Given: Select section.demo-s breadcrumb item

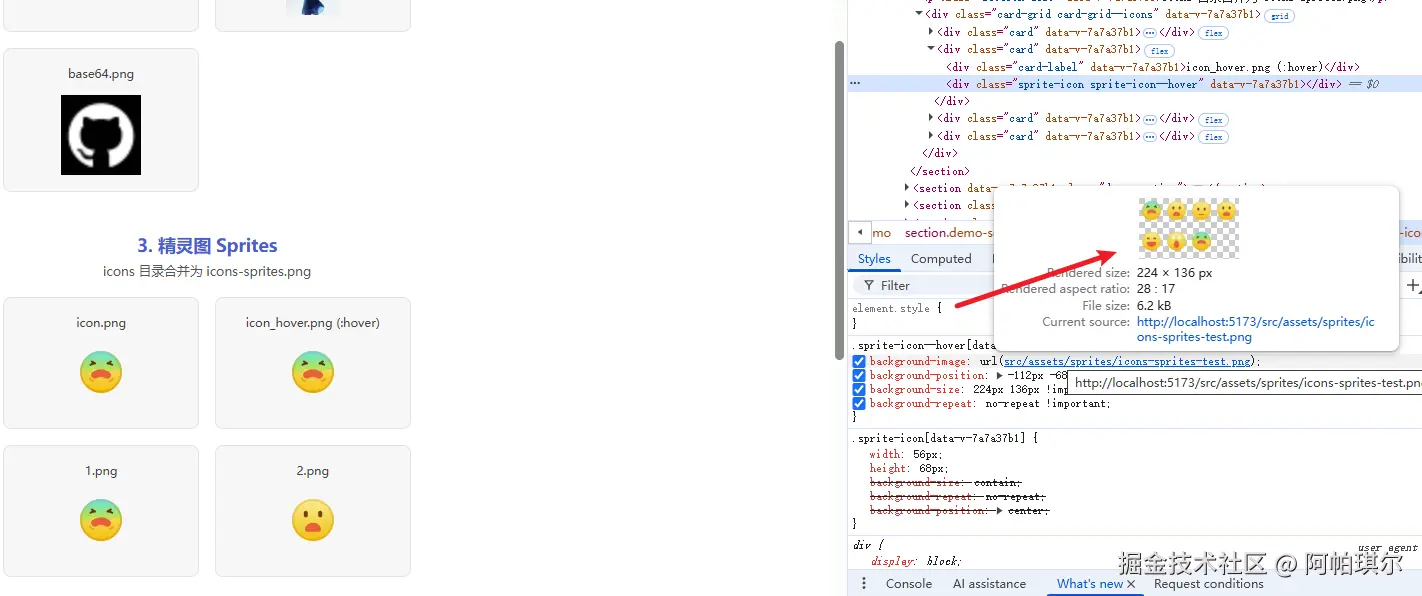Looking at the screenshot, I should [949, 232].
